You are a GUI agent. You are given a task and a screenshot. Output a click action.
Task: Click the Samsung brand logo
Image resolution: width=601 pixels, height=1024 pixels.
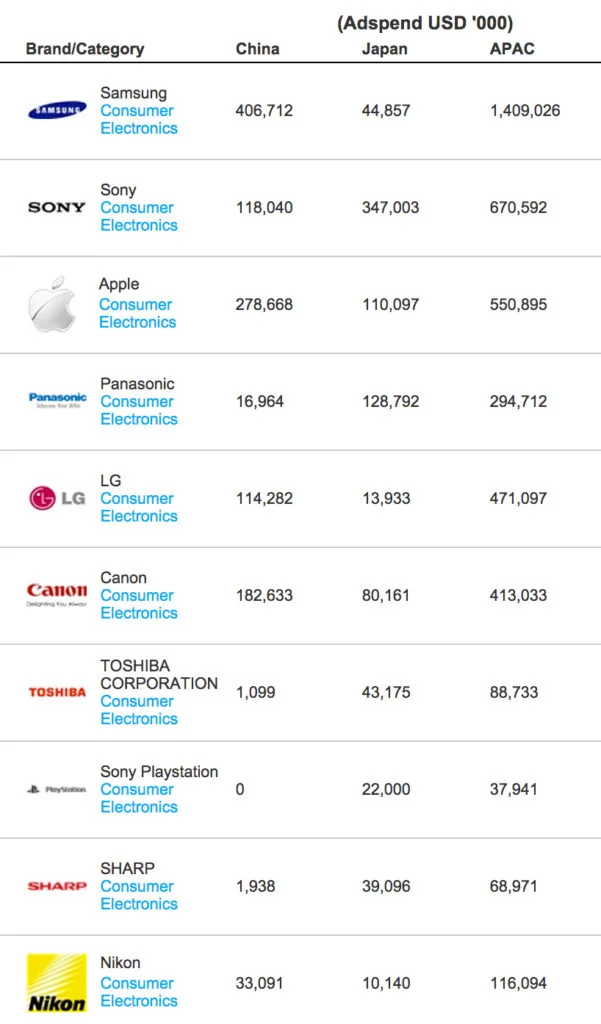[57, 110]
